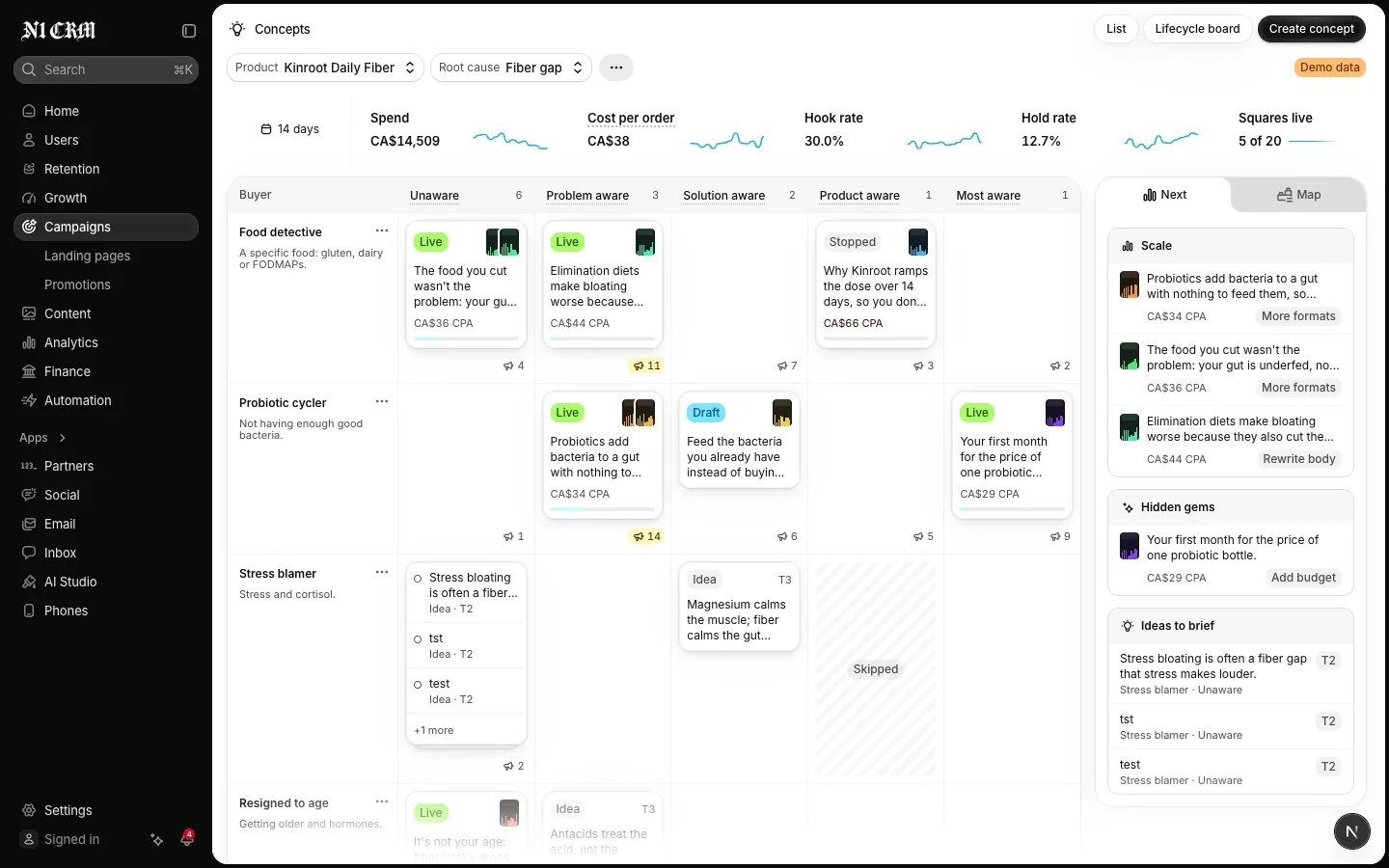Click the sparkle AI icon near Signed in
The width and height of the screenshot is (1389, 868).
157,839
